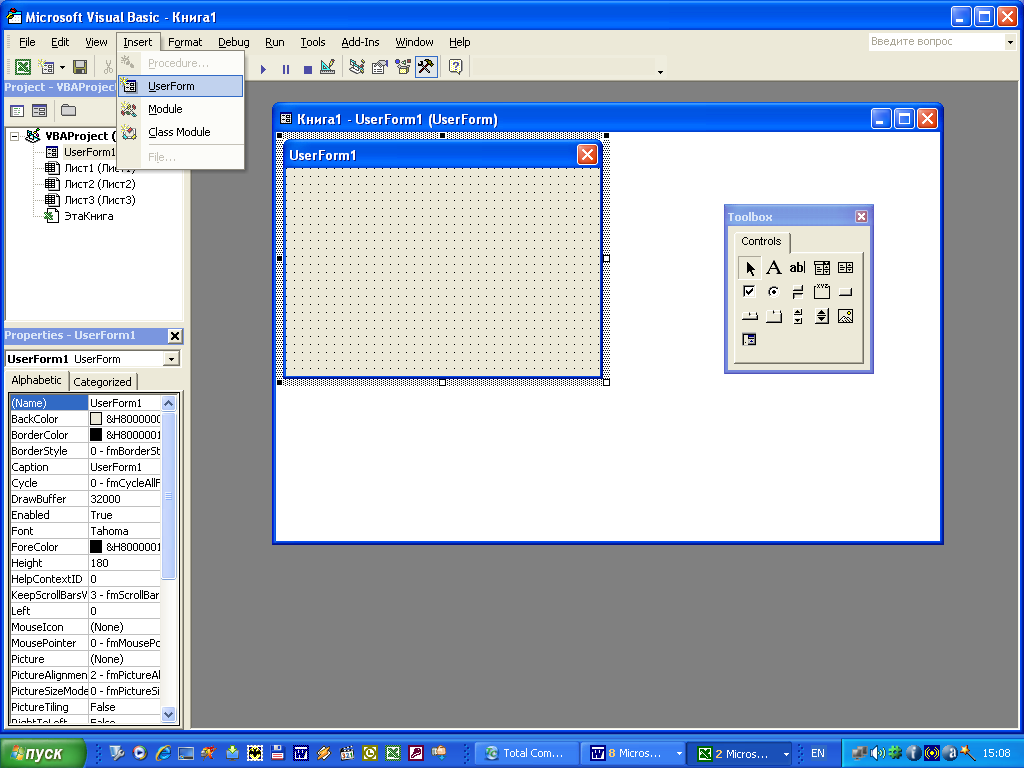Screen dimensions: 1024x768
Task: Open the File menu
Action: [x=27, y=42]
